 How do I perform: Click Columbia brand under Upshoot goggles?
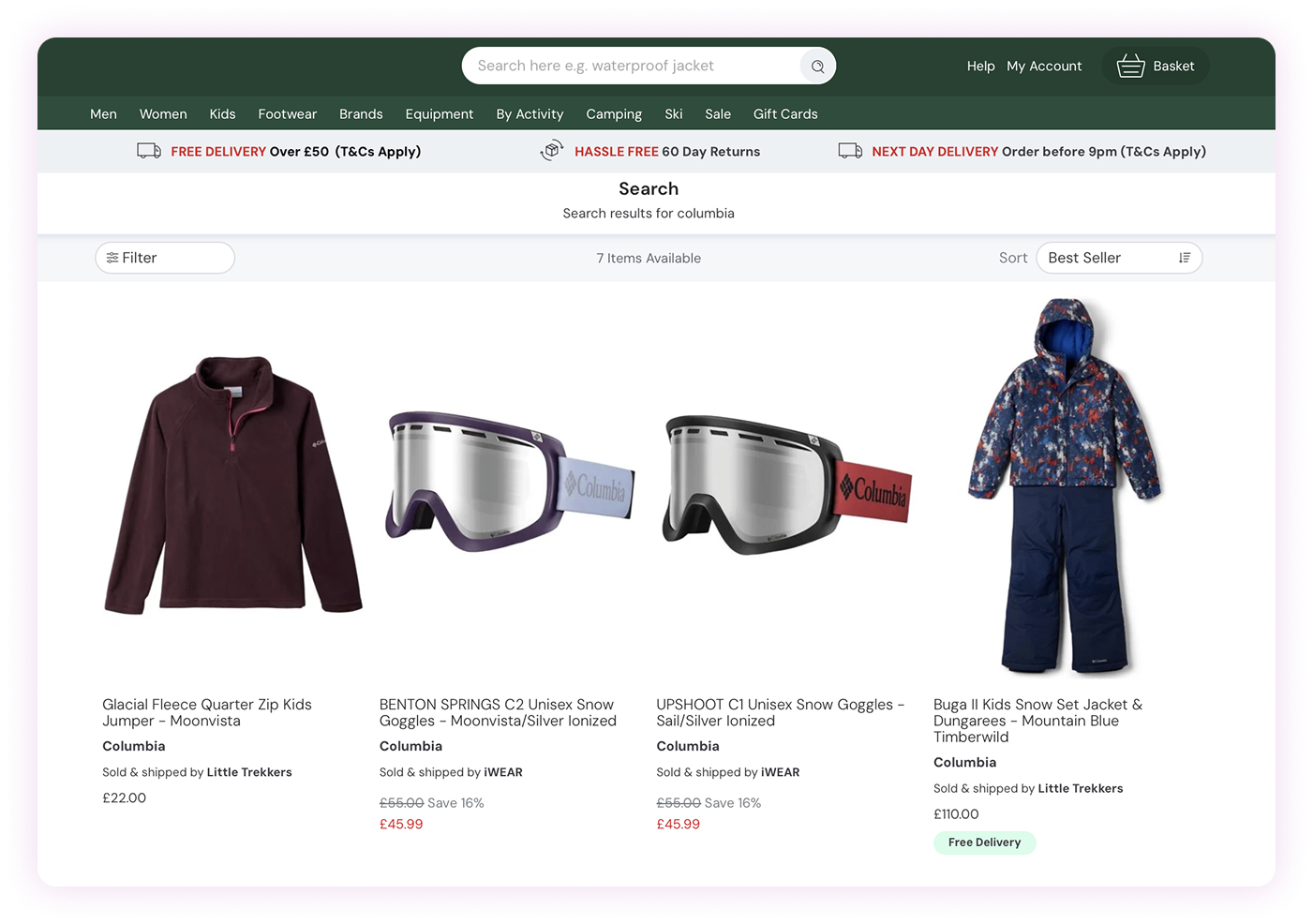pyautogui.click(x=688, y=746)
